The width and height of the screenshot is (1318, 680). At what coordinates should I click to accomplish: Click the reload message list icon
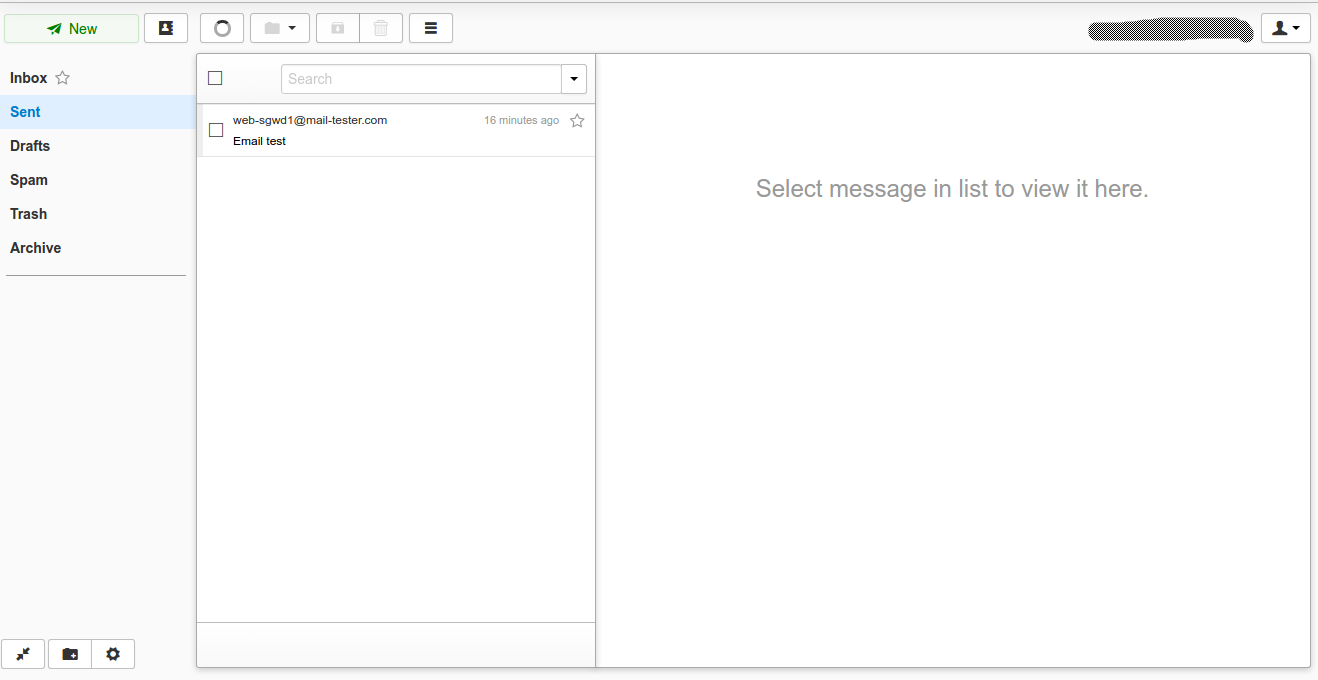coord(222,28)
